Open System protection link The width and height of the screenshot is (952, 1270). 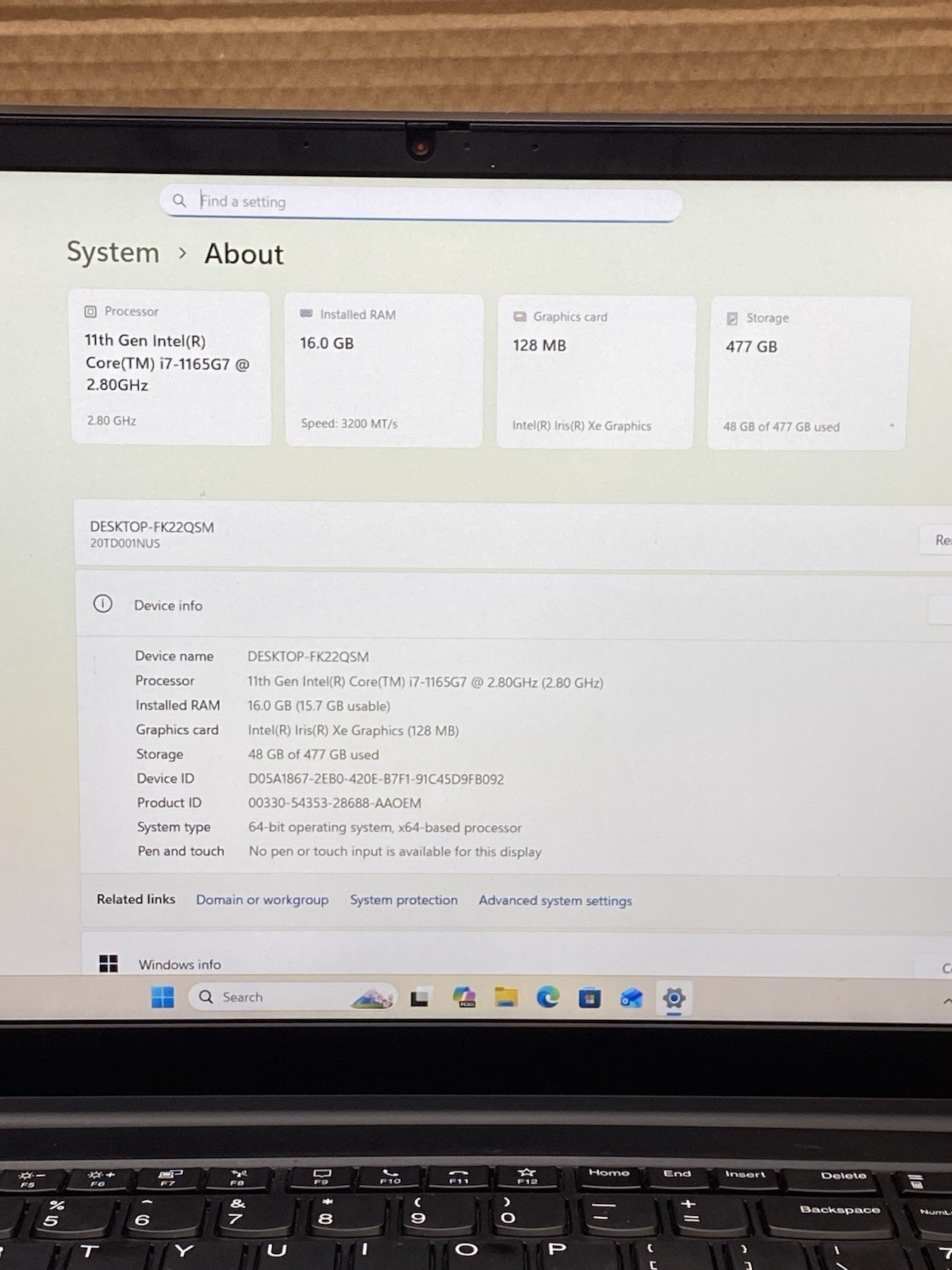click(x=404, y=900)
